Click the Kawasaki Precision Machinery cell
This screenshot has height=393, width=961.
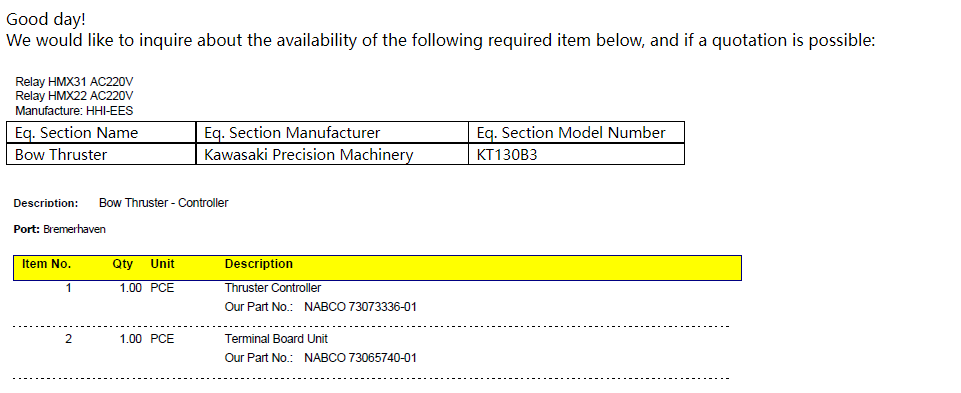(332, 154)
